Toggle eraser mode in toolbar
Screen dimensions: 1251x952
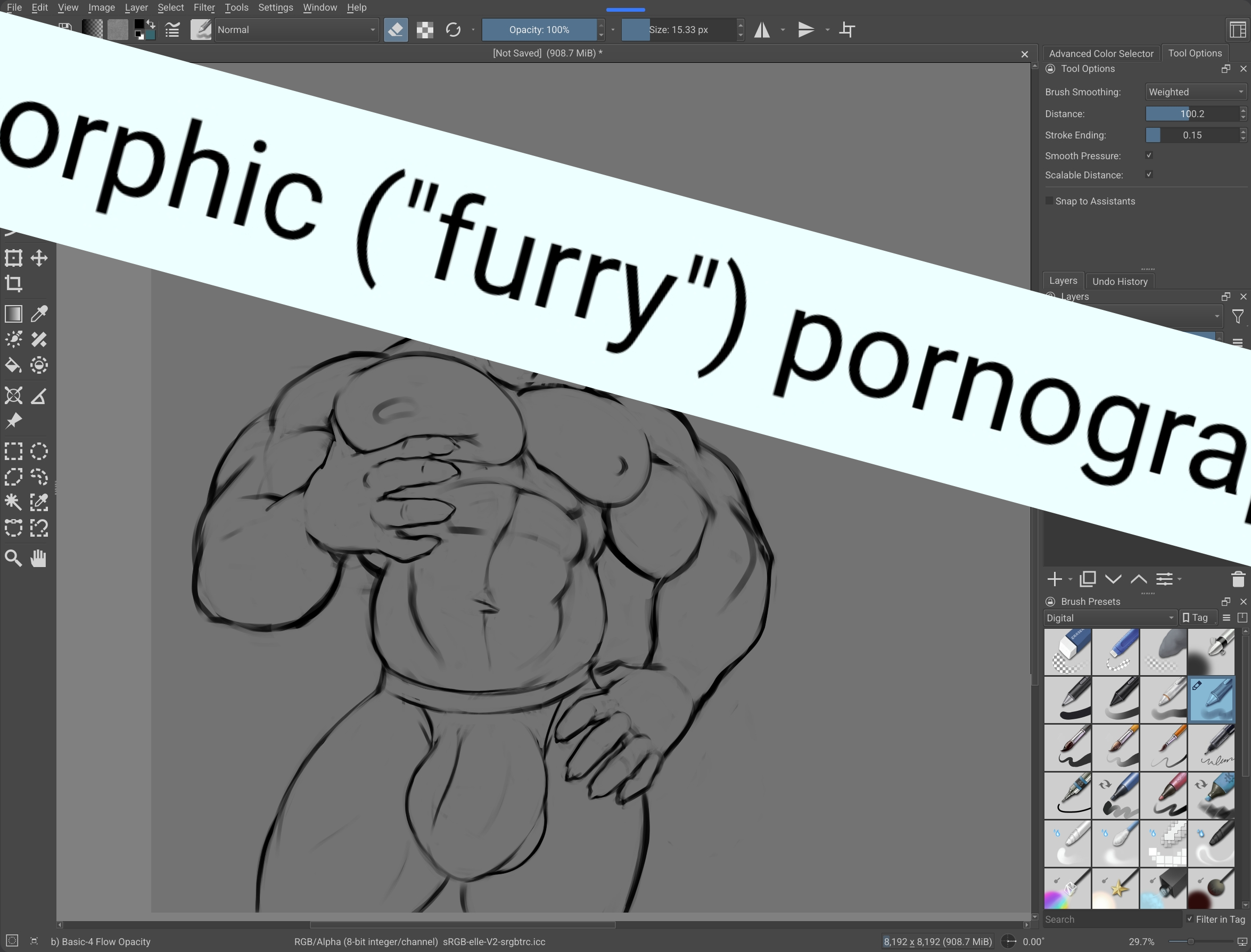click(x=396, y=29)
